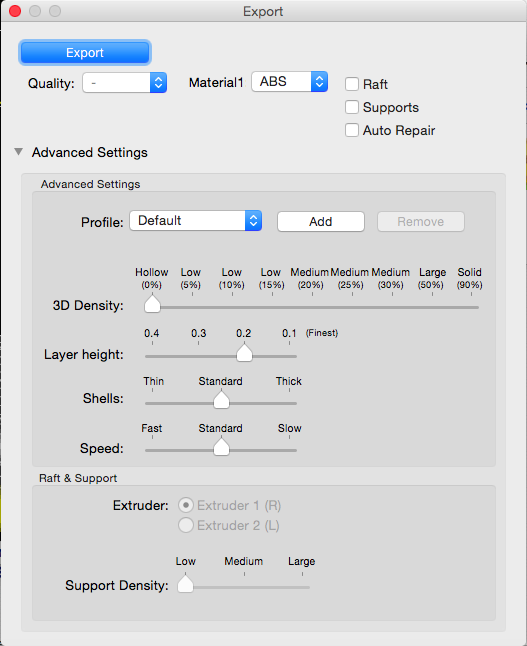Image resolution: width=527 pixels, height=646 pixels.
Task: Collapse the Advanced Settings disclosure triangle
Action: 19,152
